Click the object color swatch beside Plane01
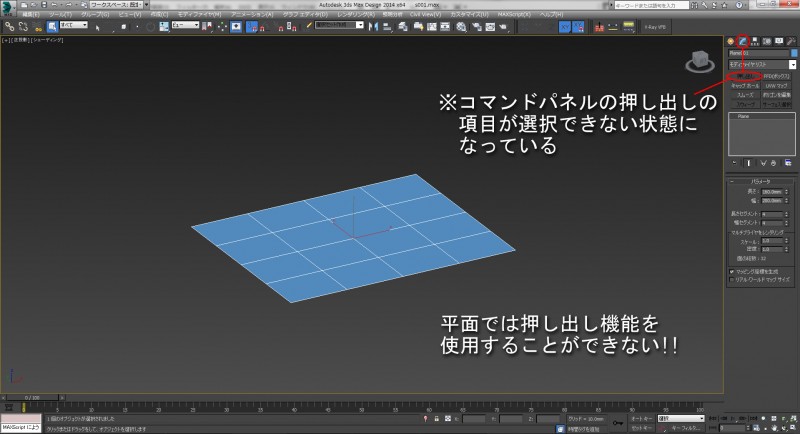This screenshot has height=434, width=800. point(792,53)
